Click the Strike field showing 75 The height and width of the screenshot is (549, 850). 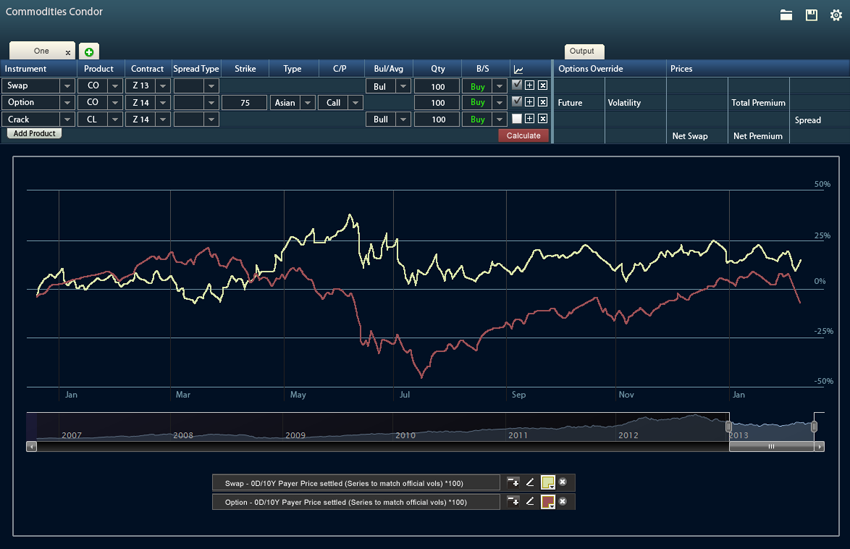(244, 102)
